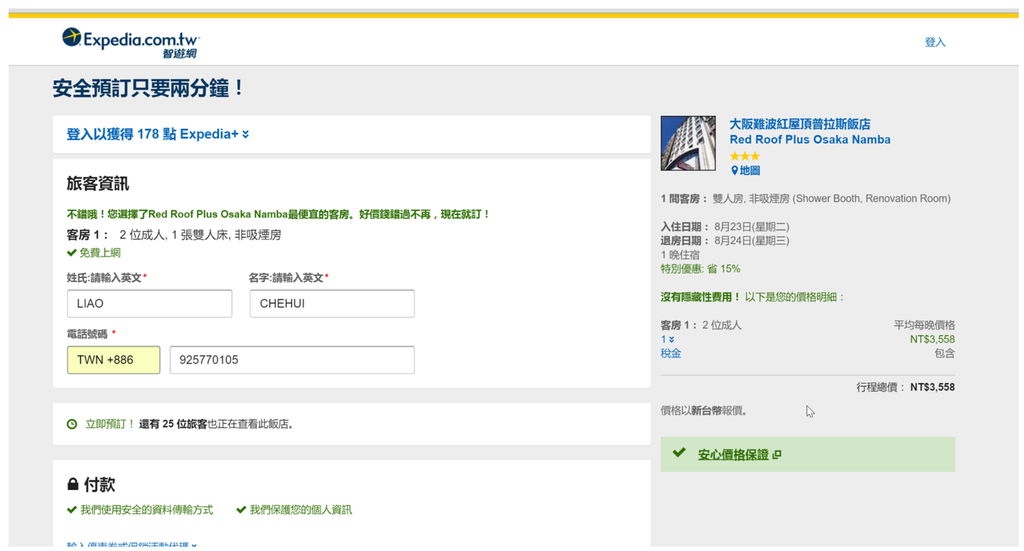Click the map pin icon beside 地圖
The height and width of the screenshot is (551, 1024).
pyautogui.click(x=734, y=170)
